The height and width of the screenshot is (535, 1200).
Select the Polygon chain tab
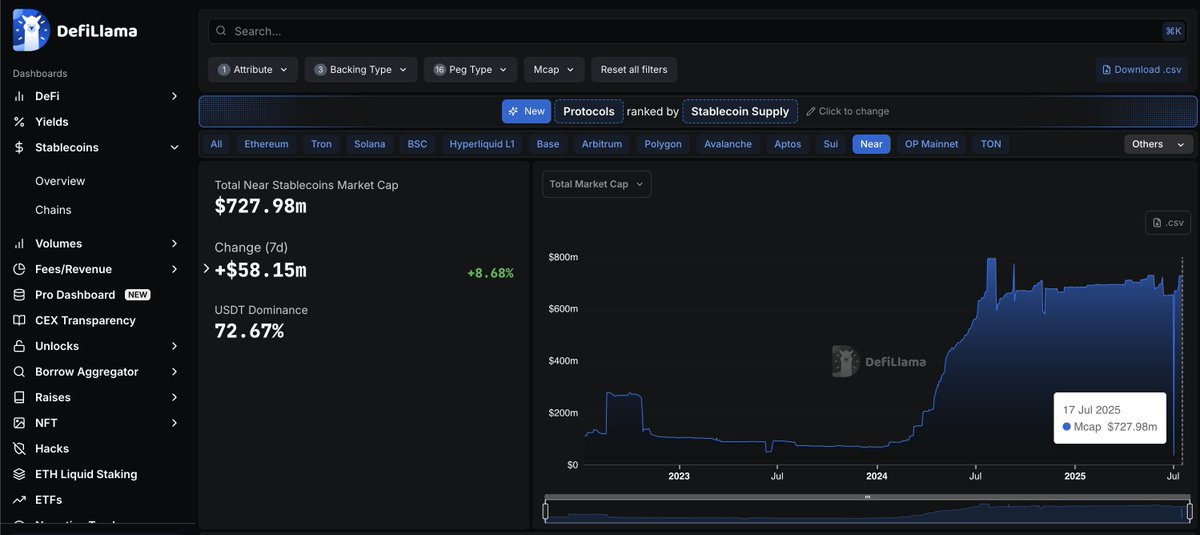663,144
